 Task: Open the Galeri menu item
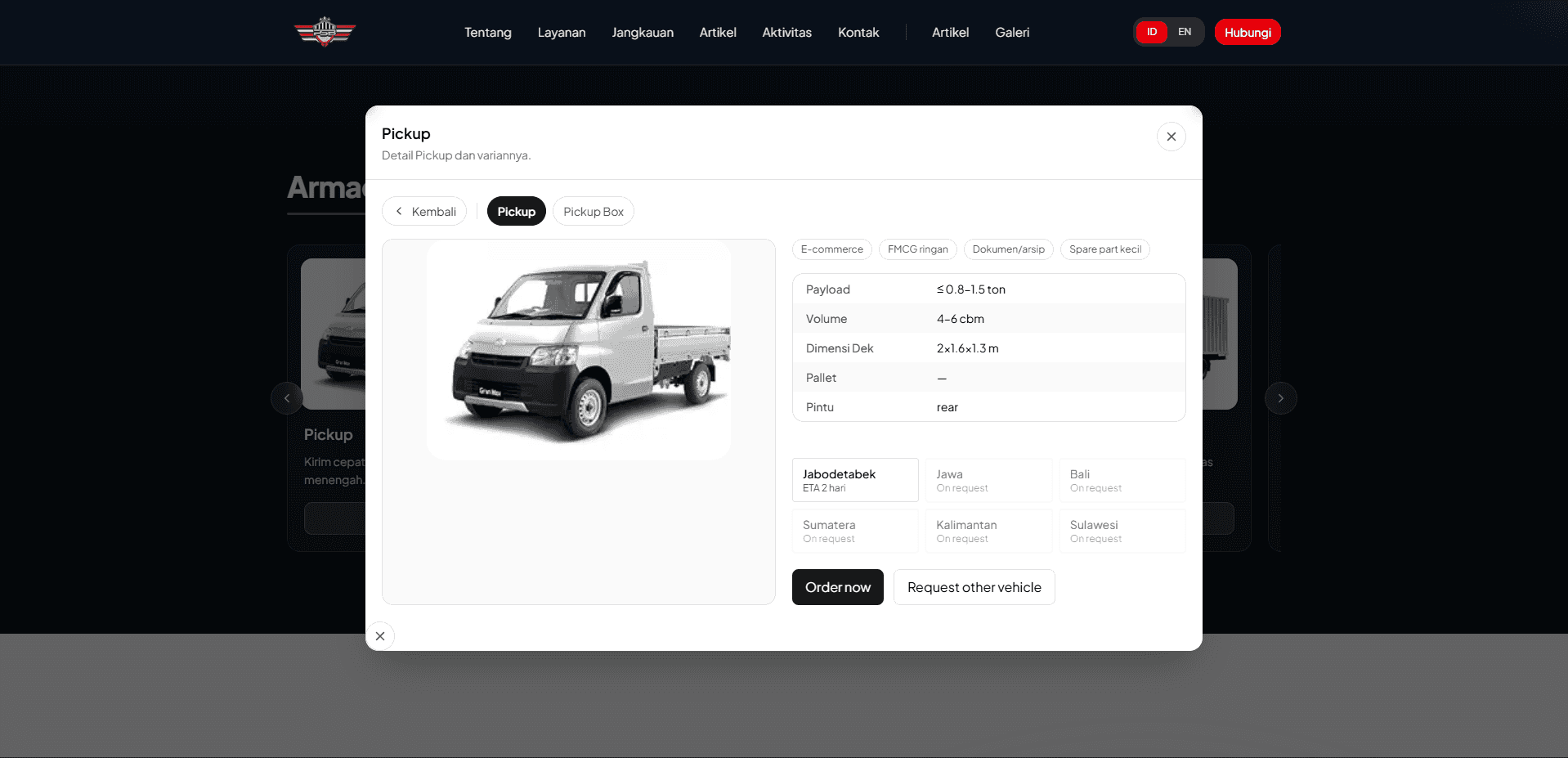[x=1012, y=33]
